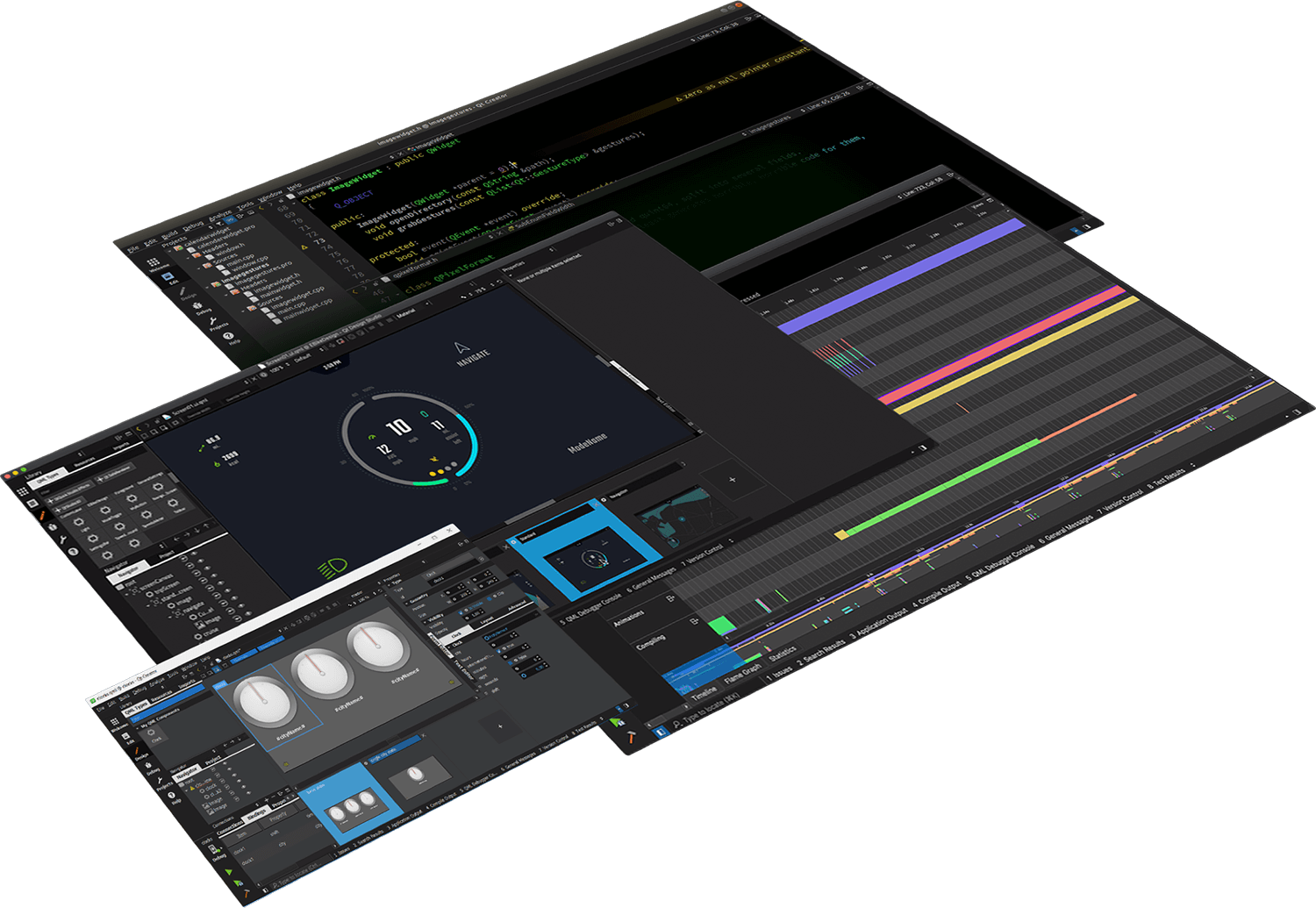Click the grid Welcome icon in the Design Studio window
This screenshot has height=908, width=1316.
click(22, 491)
